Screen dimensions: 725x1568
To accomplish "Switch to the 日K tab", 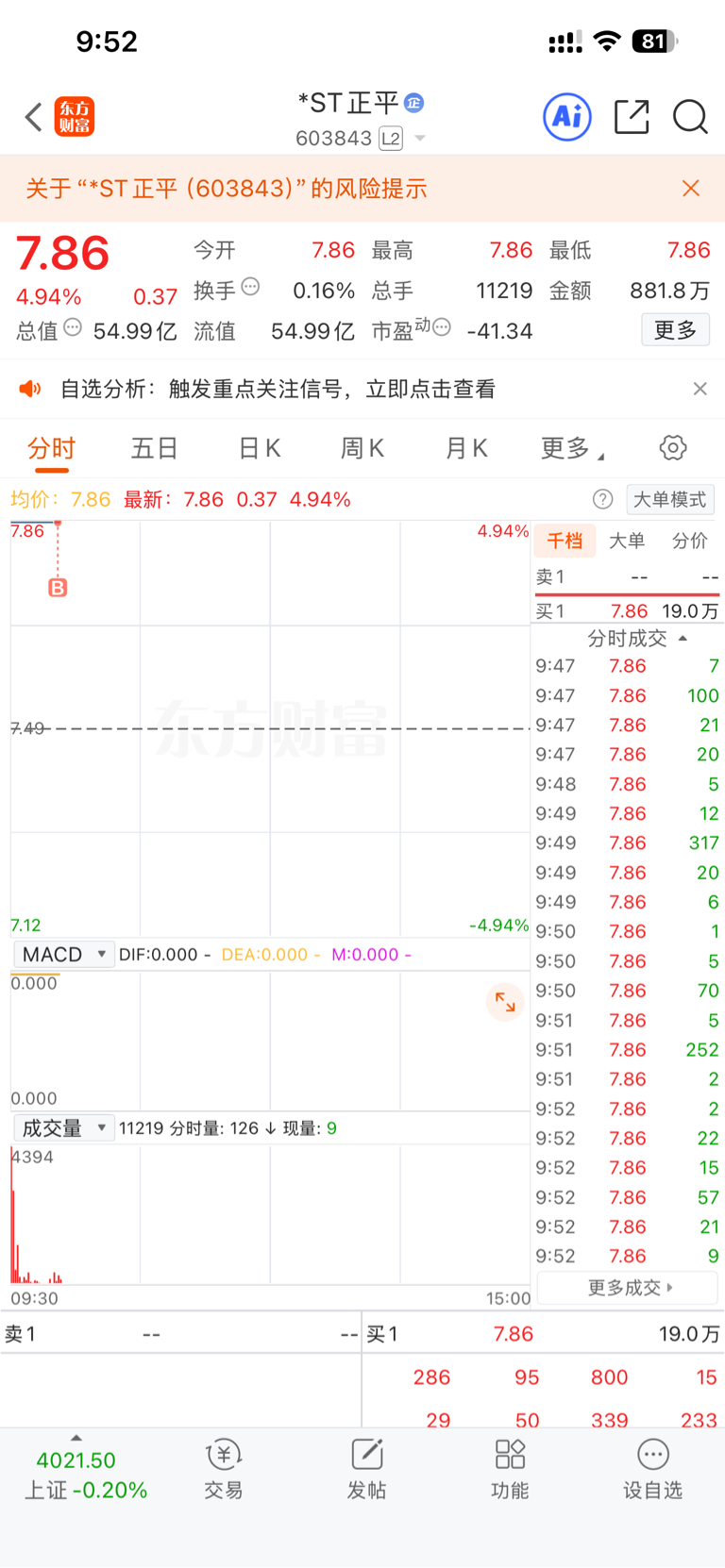I will pos(259,448).
